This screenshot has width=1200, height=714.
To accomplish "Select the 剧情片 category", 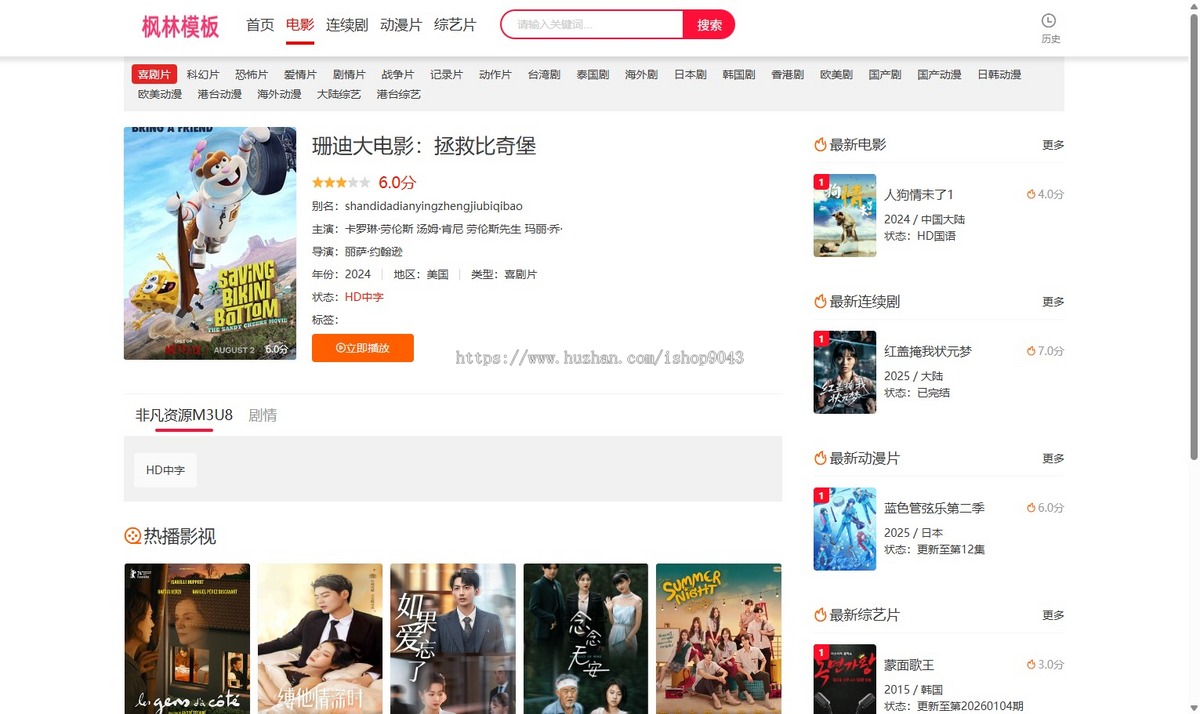I will 349,75.
